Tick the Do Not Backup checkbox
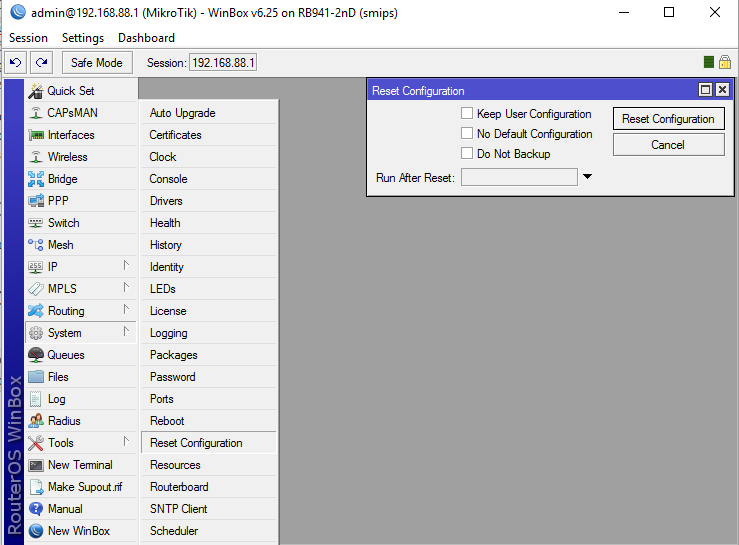The height and width of the screenshot is (545, 739). (x=467, y=153)
